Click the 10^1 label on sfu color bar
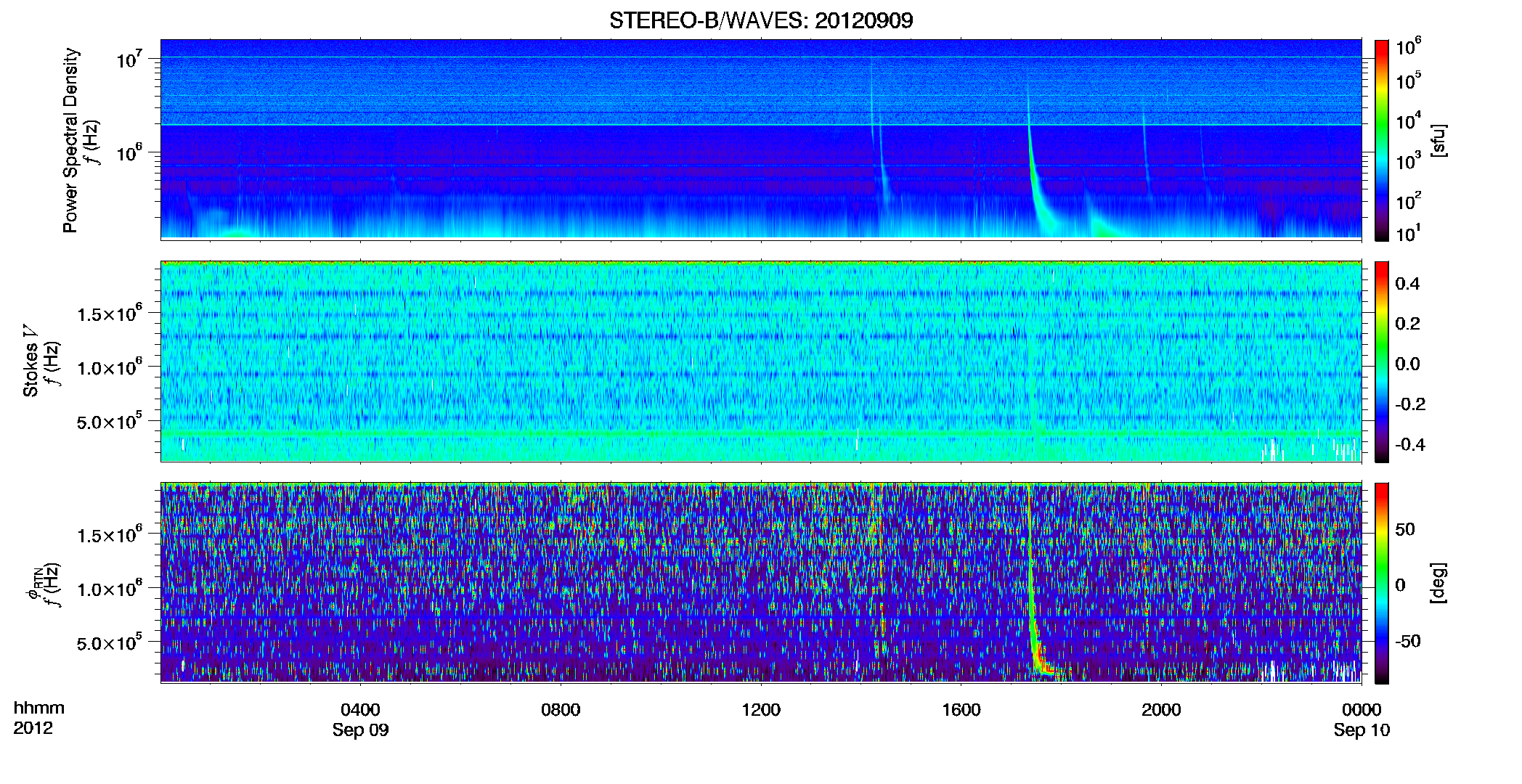This screenshot has height=784, width=1522. point(1409,233)
